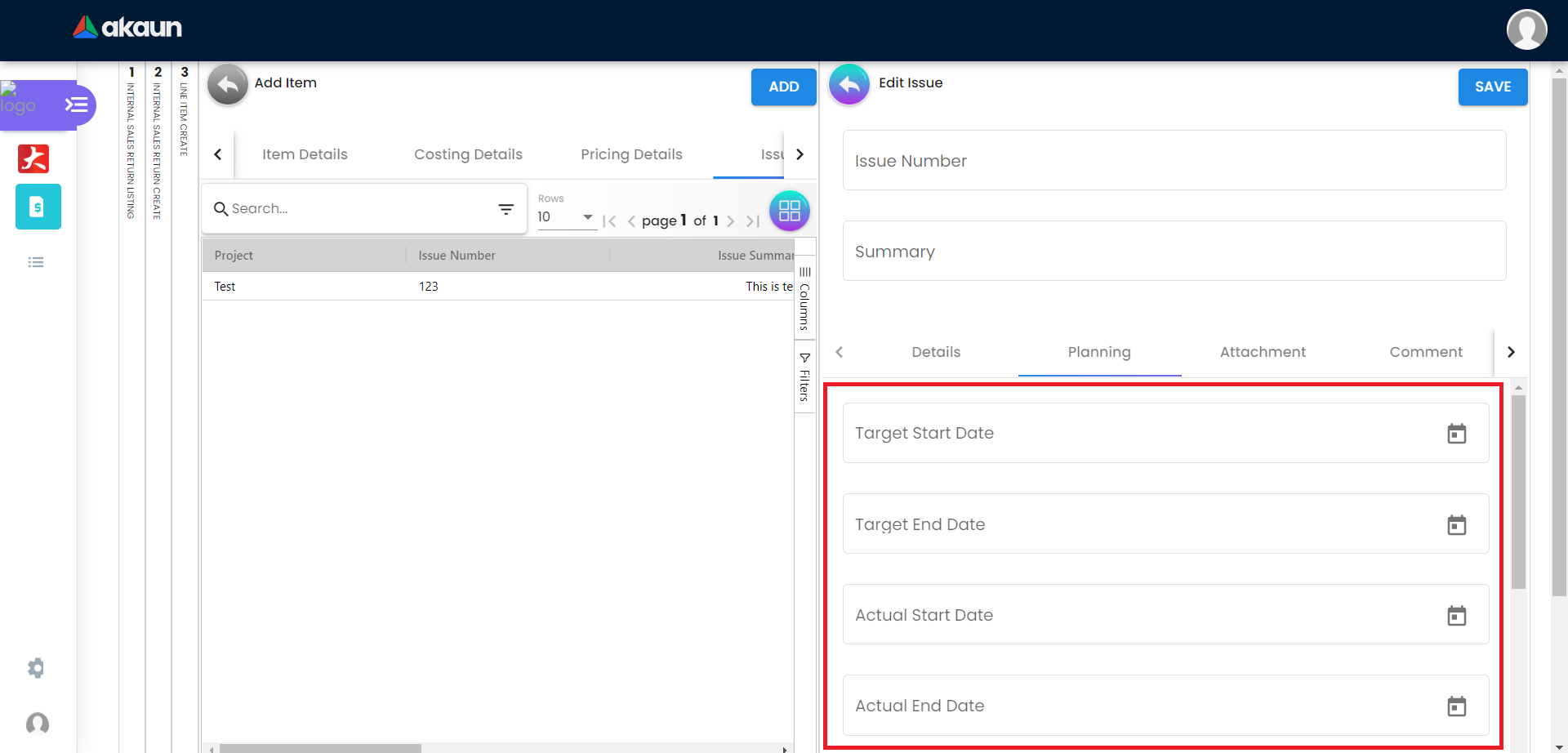Select the teal invoice document sidebar icon

point(38,207)
